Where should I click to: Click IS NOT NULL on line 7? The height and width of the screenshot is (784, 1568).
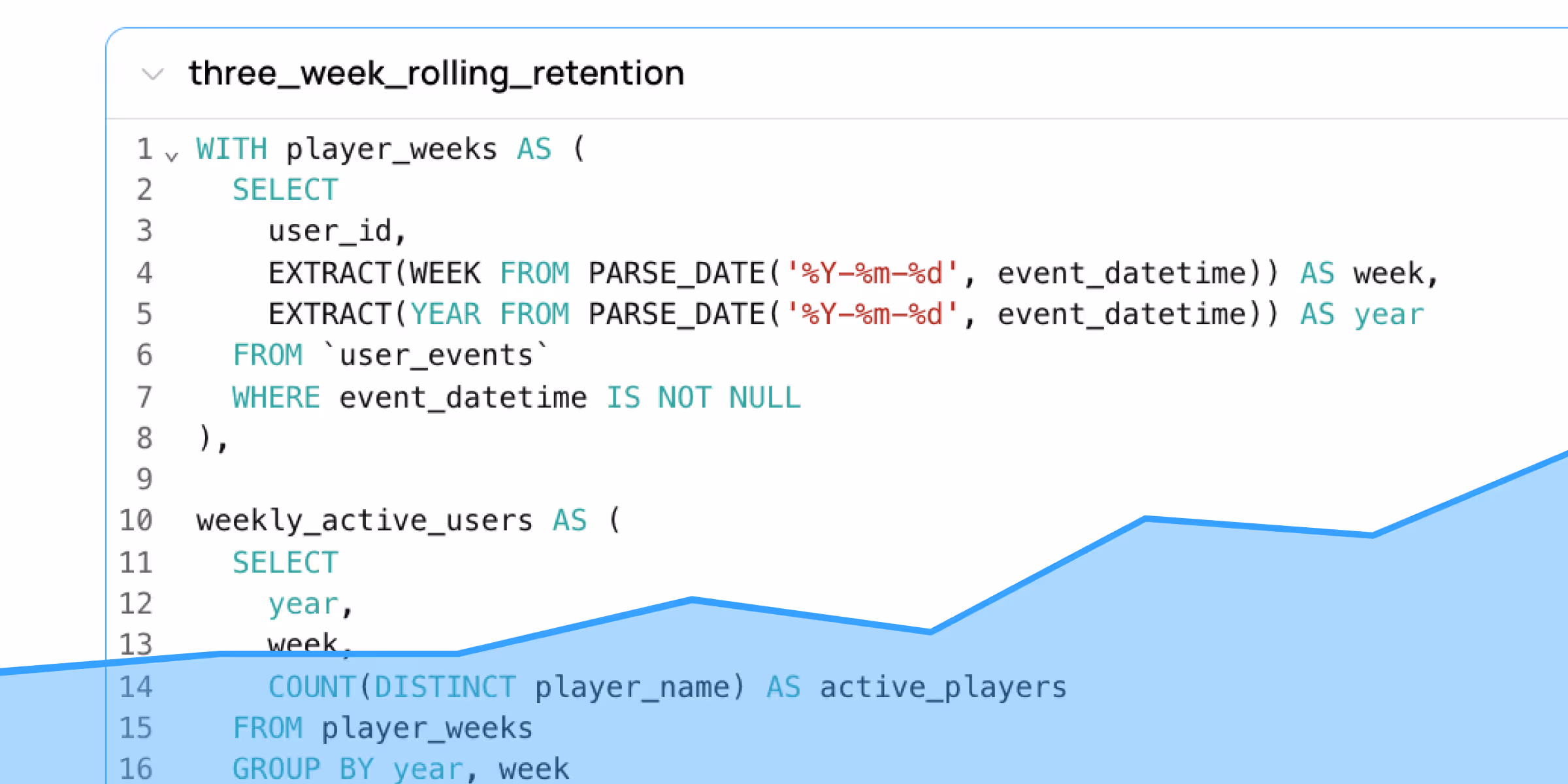tap(703, 397)
